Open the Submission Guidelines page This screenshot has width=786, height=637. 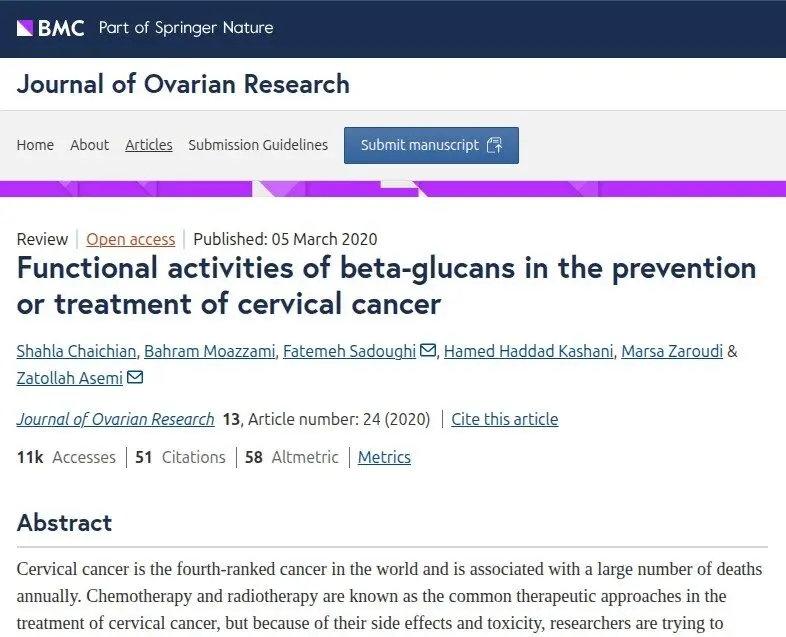[258, 145]
